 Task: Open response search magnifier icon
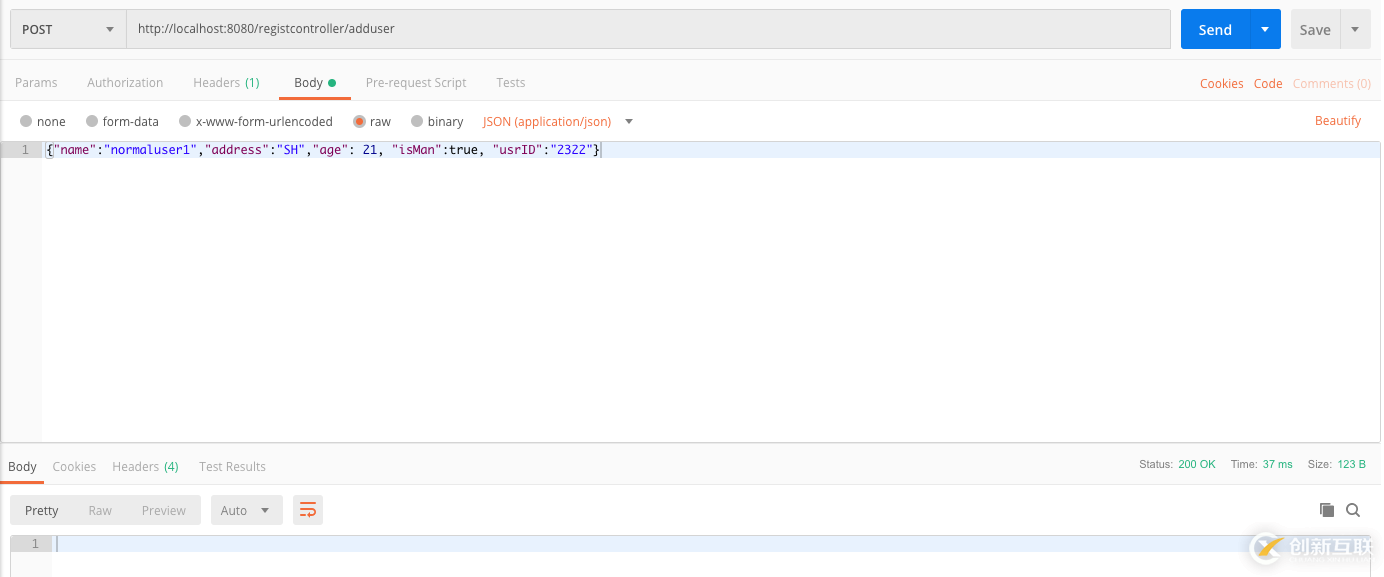(x=1353, y=510)
